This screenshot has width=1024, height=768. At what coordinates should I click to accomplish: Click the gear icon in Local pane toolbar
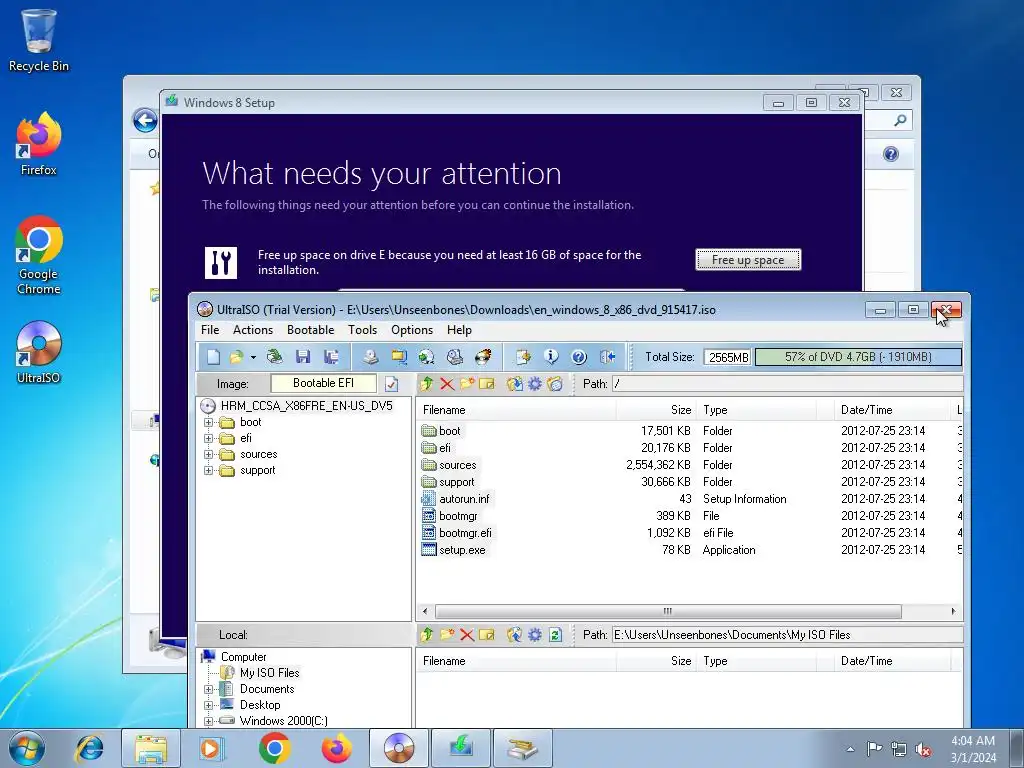click(535, 635)
